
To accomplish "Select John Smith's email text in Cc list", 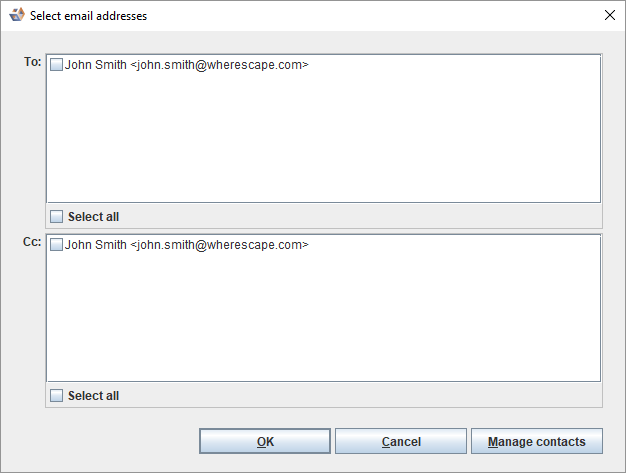I will [x=187, y=245].
